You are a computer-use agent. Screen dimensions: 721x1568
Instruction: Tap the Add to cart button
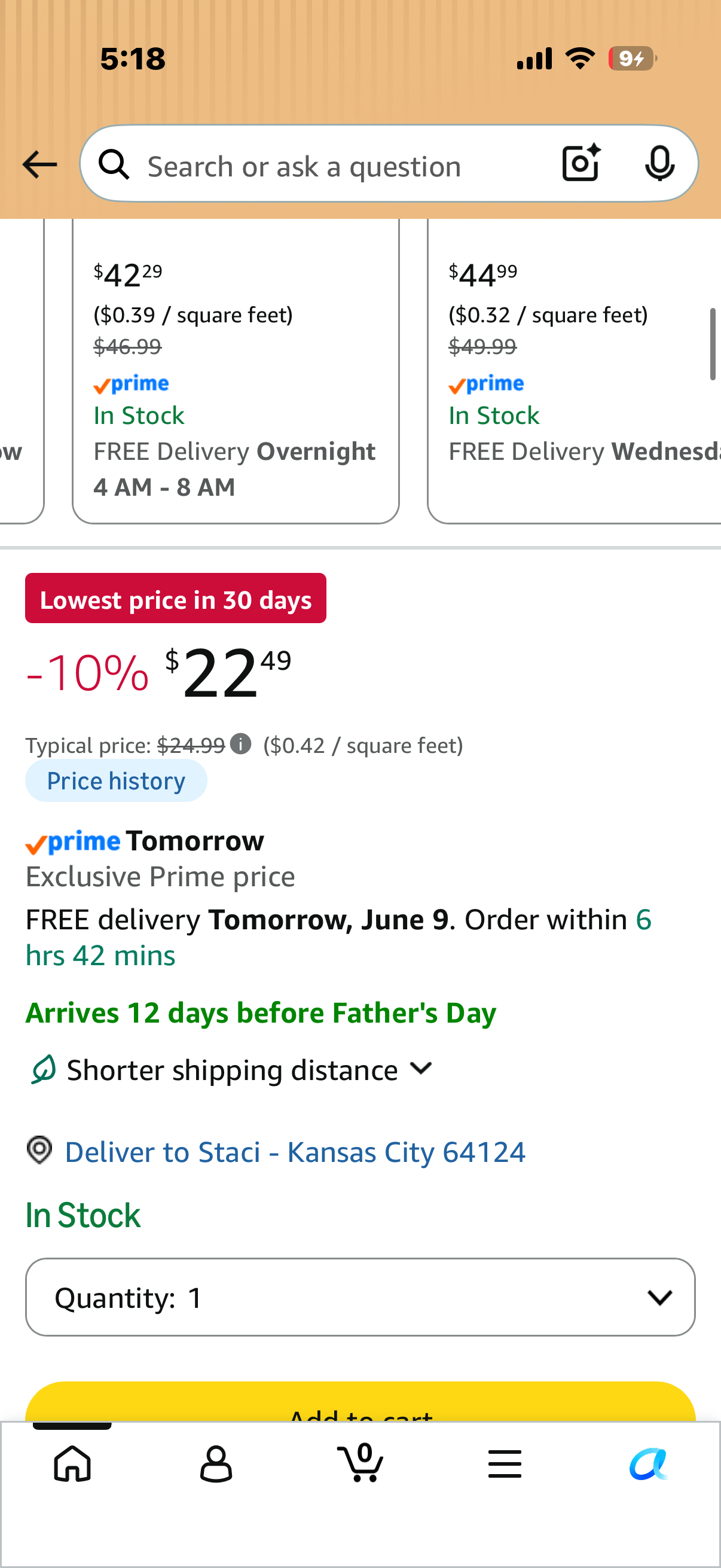(360, 1402)
